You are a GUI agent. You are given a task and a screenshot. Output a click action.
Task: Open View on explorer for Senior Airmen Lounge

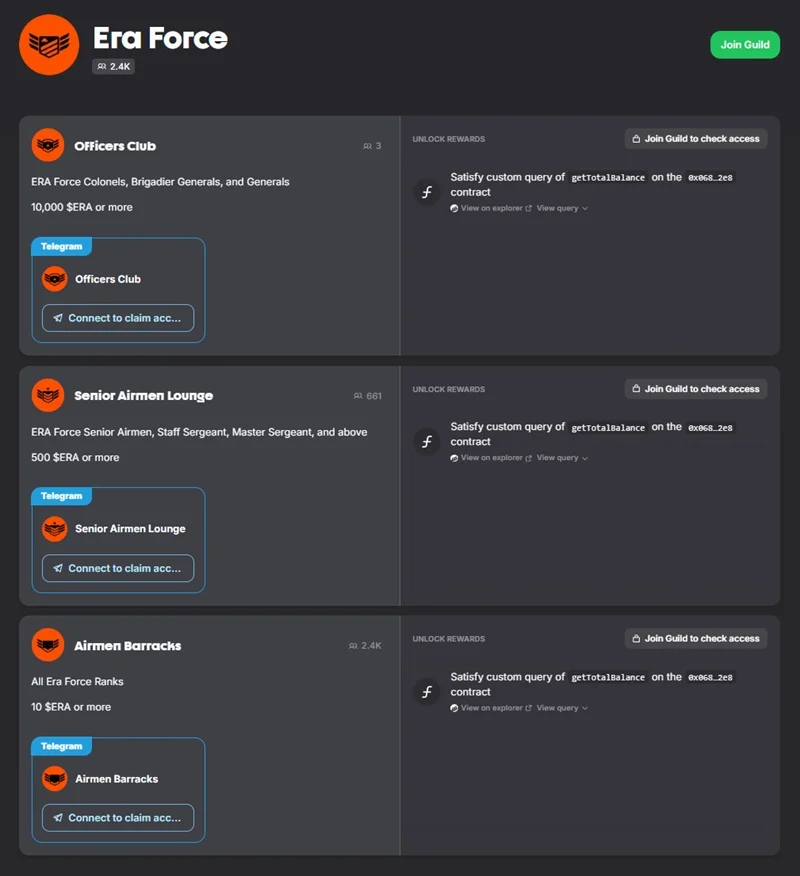491,458
